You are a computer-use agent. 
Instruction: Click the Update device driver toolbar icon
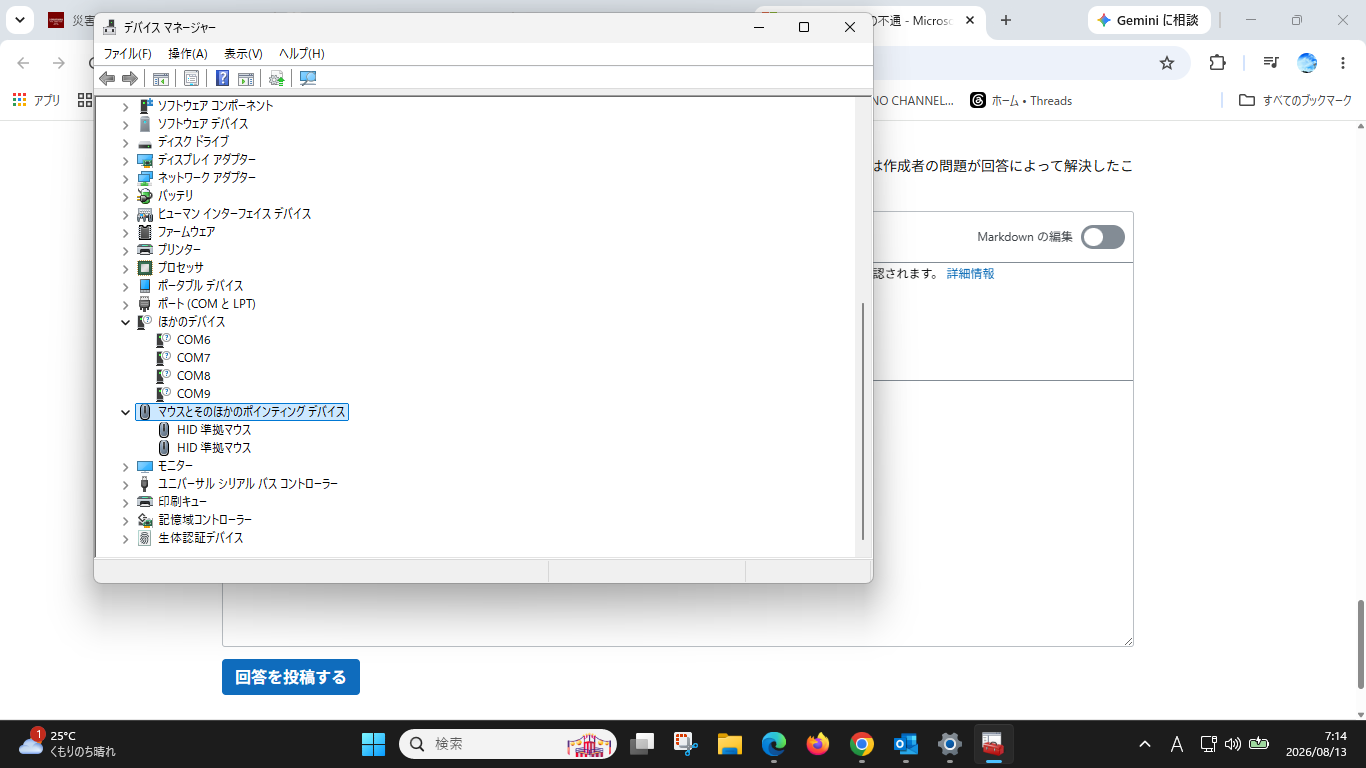pyautogui.click(x=277, y=78)
